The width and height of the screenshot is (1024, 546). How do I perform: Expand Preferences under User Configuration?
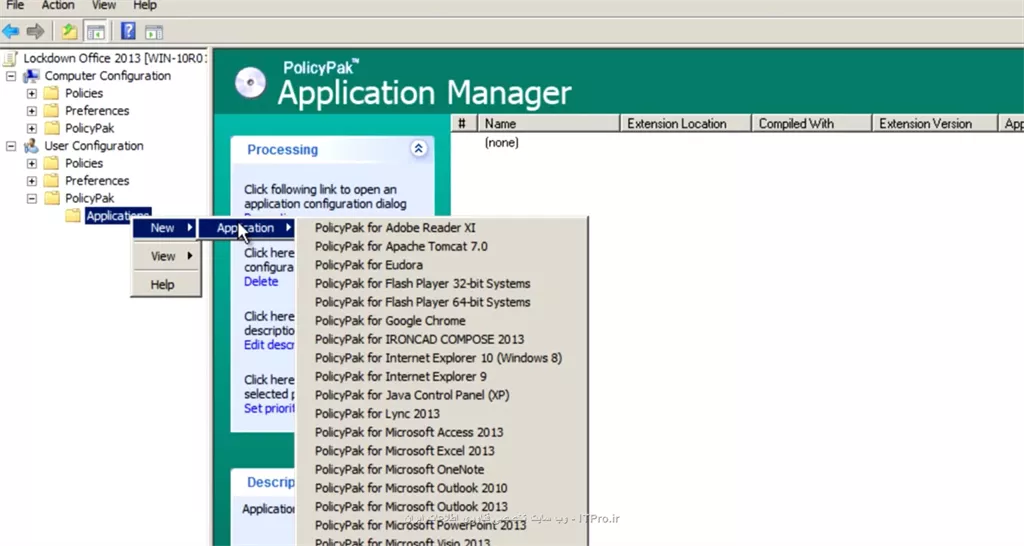tap(31, 181)
